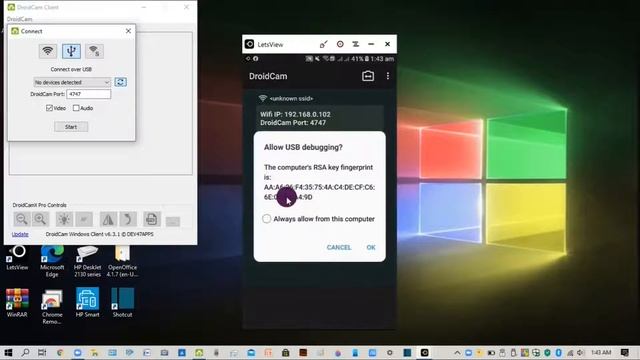The width and height of the screenshot is (640, 360).
Task: Open the Microsoft Edge desktop shortcut
Action: point(52,262)
